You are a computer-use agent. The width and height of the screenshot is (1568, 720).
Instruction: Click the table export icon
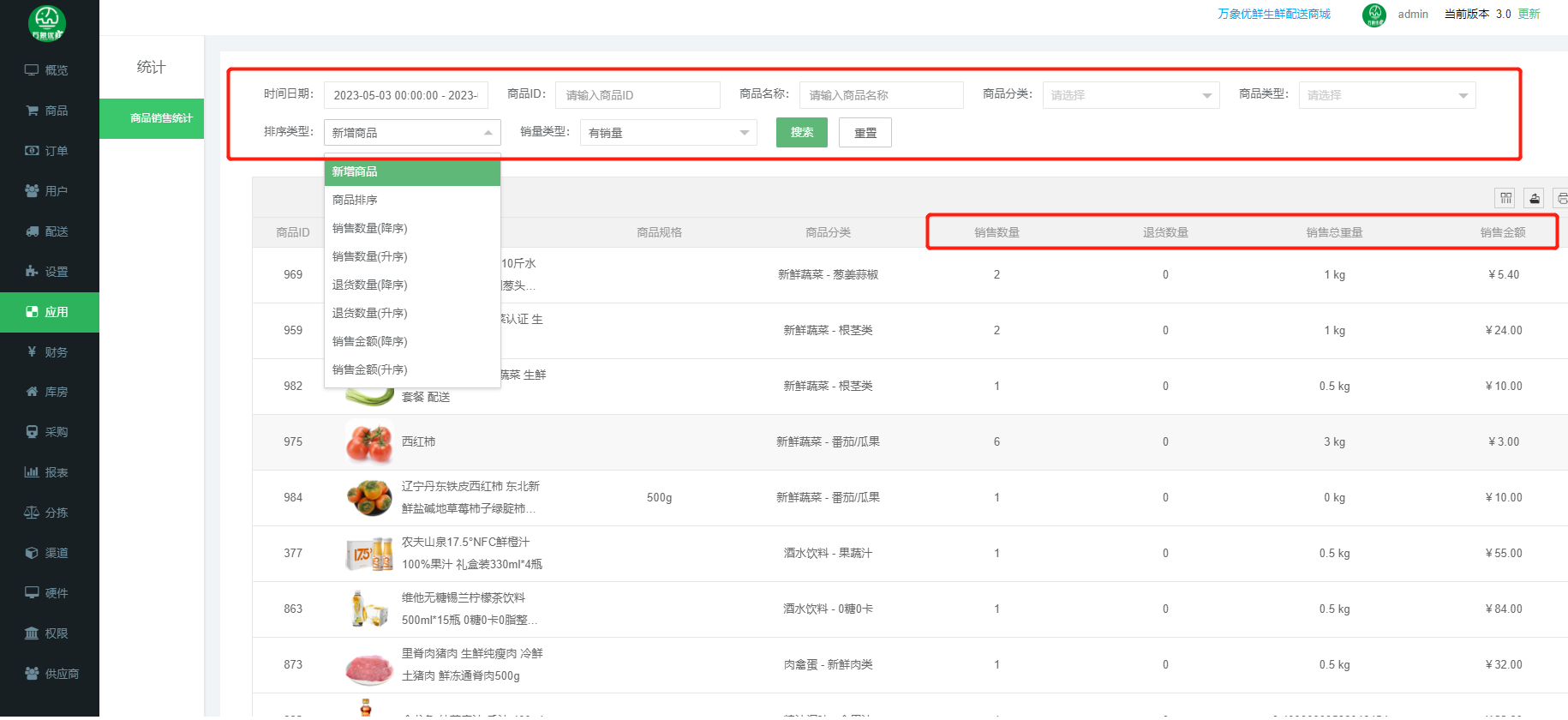tap(1535, 198)
